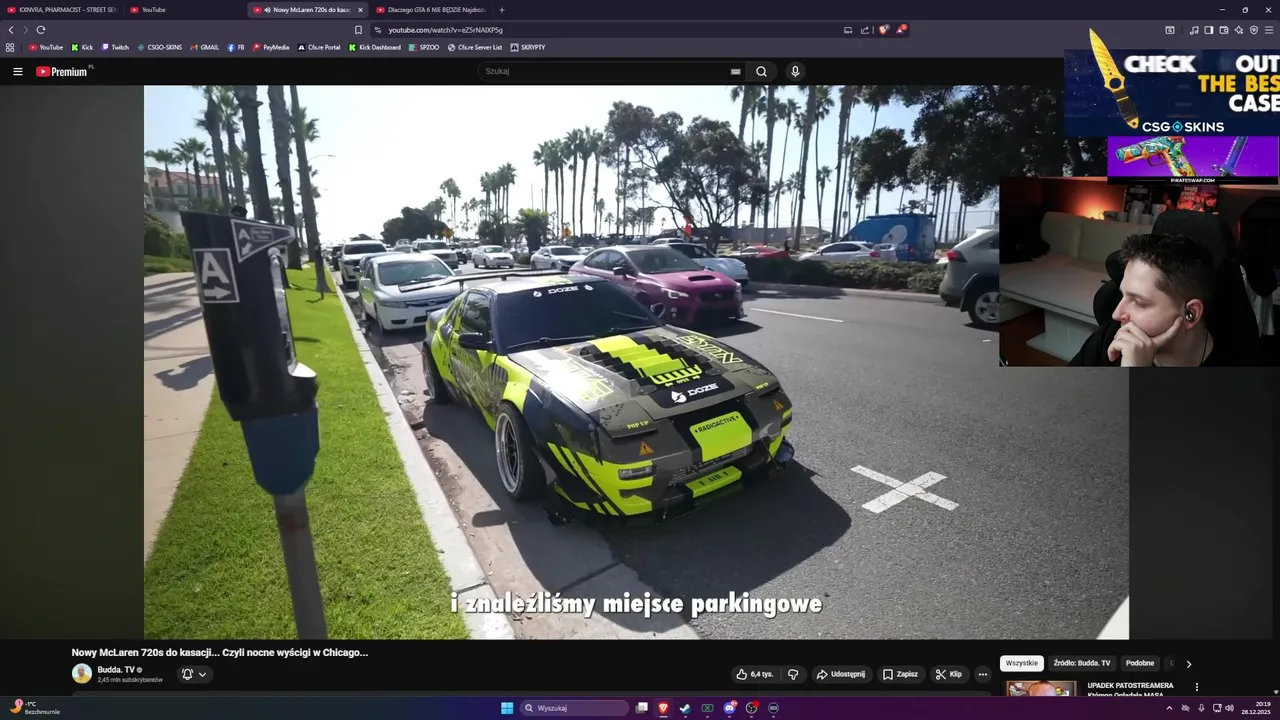Bookmark this page icon in address bar

pyautogui.click(x=358, y=30)
